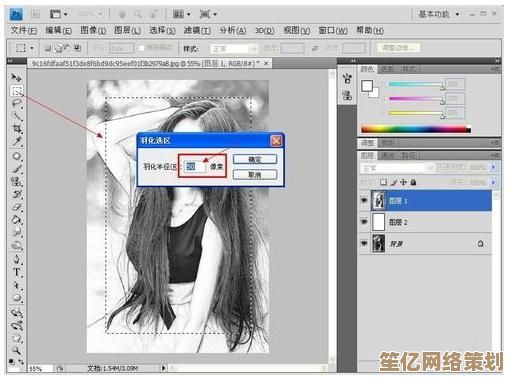The image size is (510, 380).
Task: Click the cyan color slider
Action: (x=416, y=84)
